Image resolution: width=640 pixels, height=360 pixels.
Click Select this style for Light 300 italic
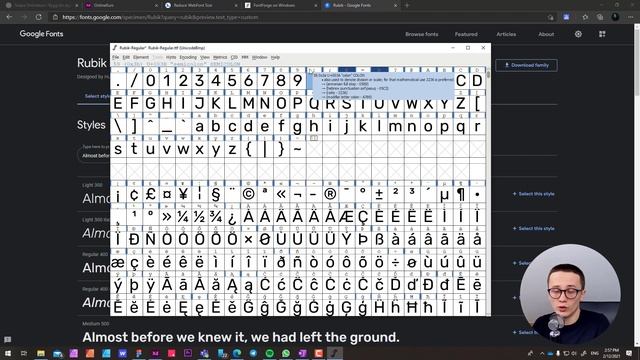pos(533,229)
